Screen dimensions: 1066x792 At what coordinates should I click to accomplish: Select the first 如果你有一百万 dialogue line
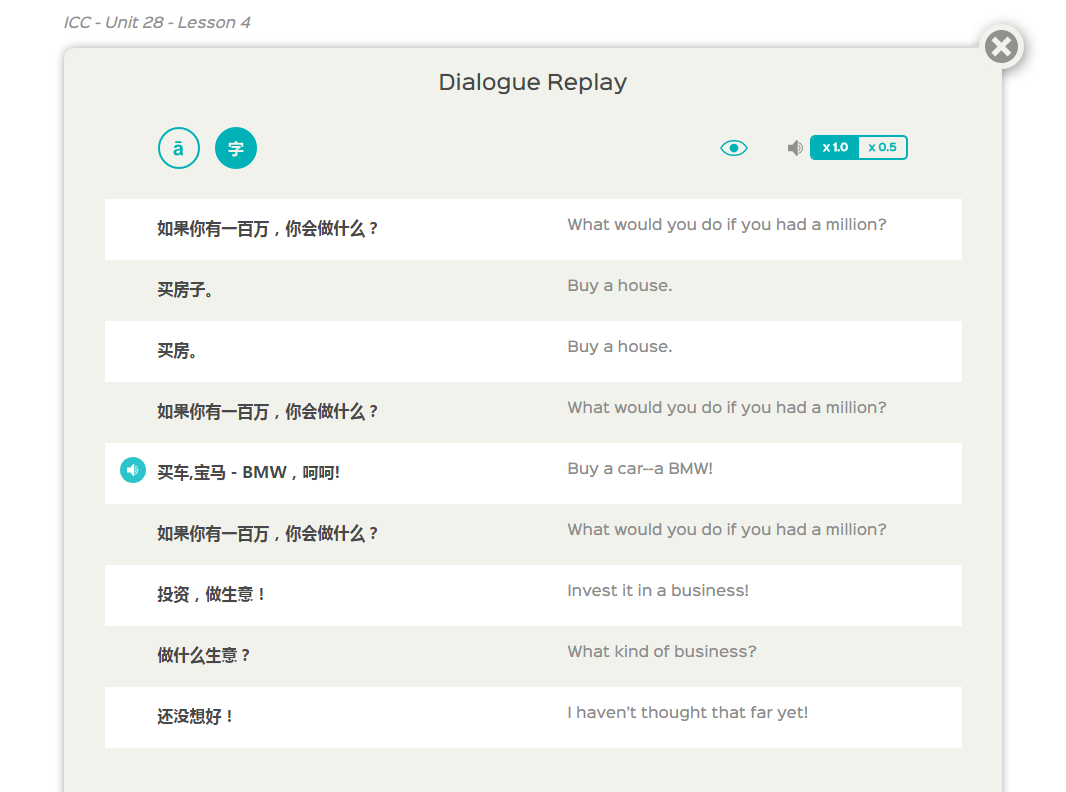pos(267,229)
